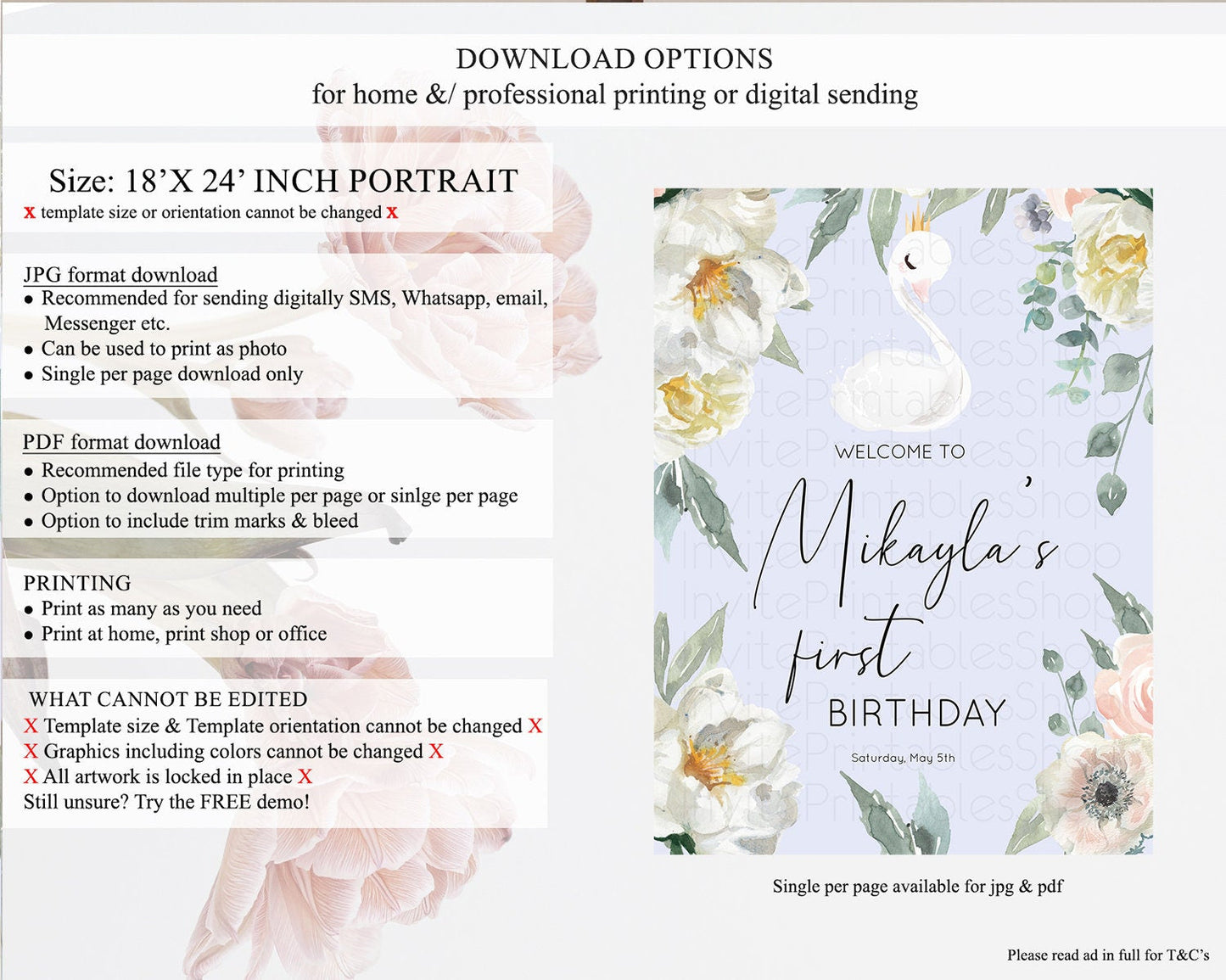
Task: Click the red X after 'Template orientation cannot be changed'
Action: coord(535,726)
